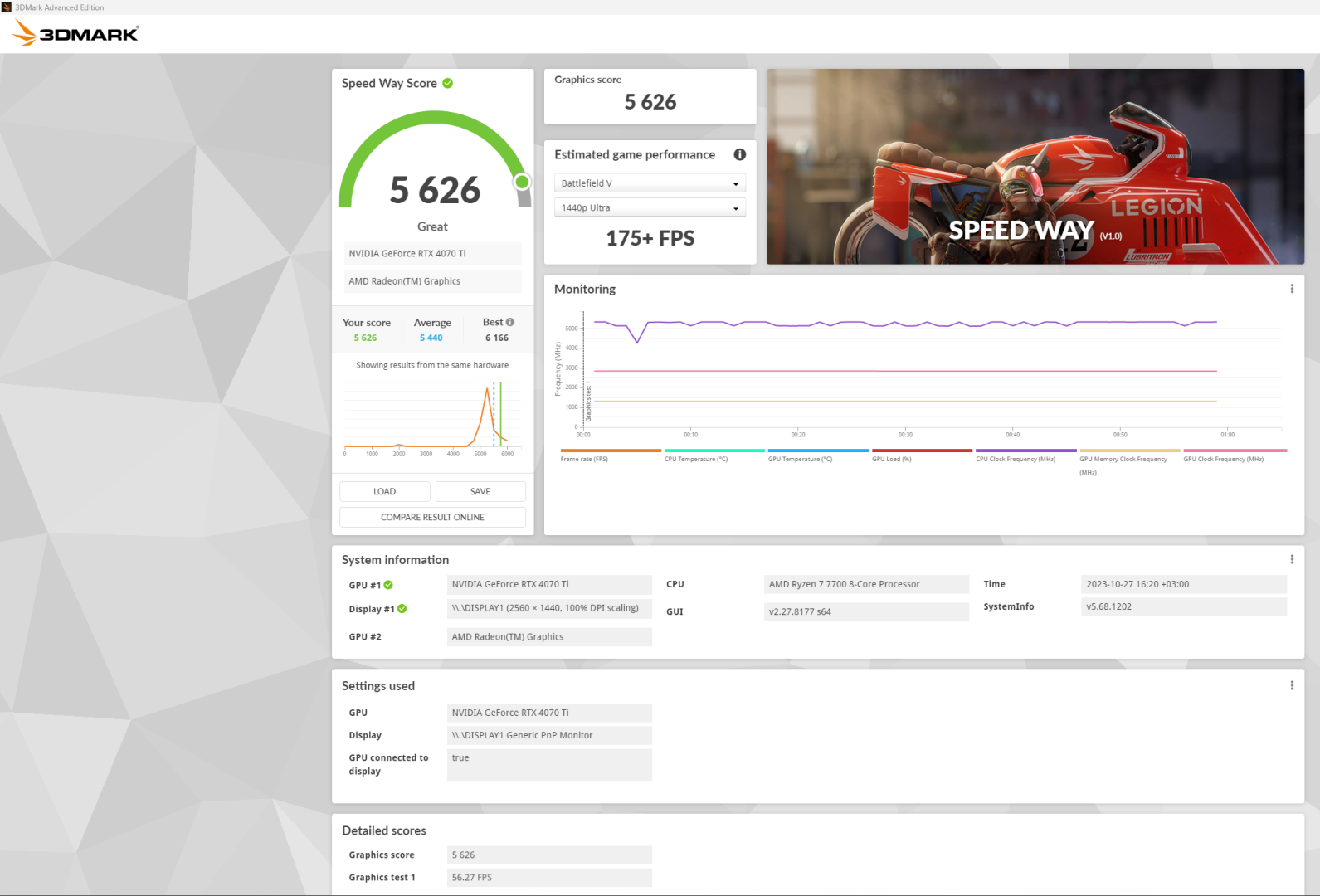Click the DISPLAY1 2560 × 1440 field

point(549,608)
